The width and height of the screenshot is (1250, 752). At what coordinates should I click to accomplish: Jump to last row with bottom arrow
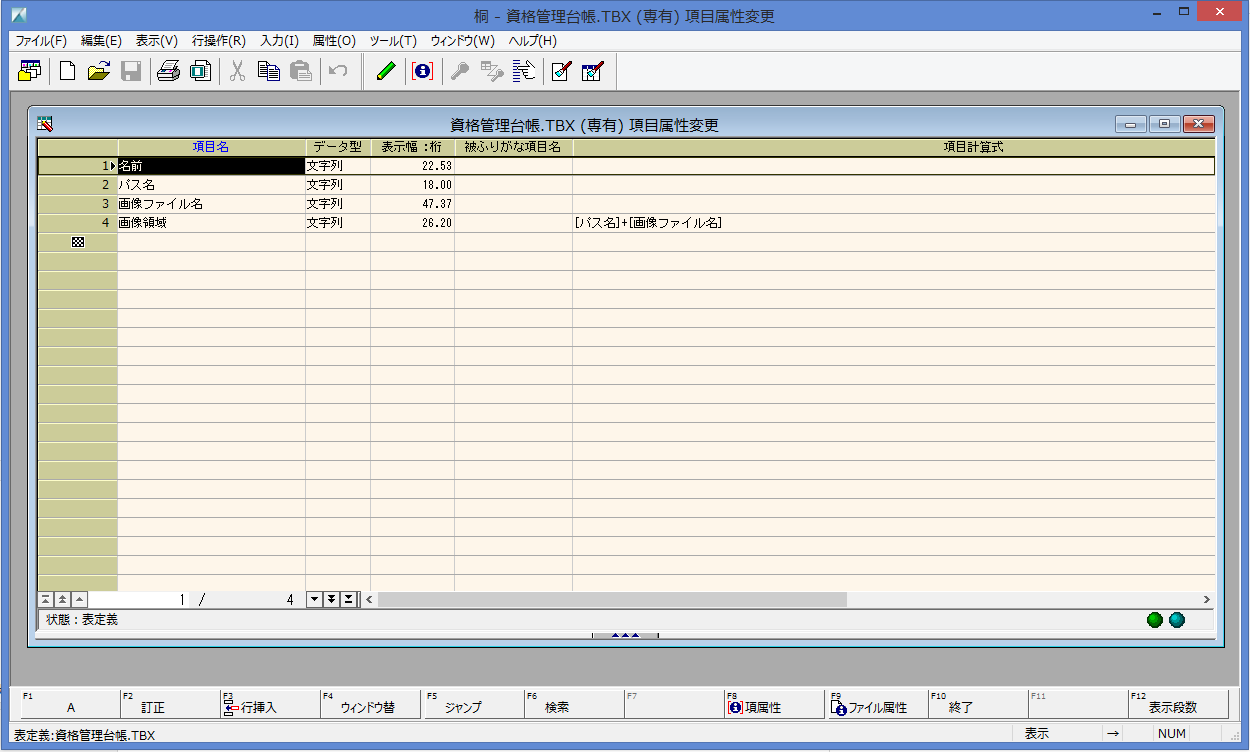[x=348, y=599]
